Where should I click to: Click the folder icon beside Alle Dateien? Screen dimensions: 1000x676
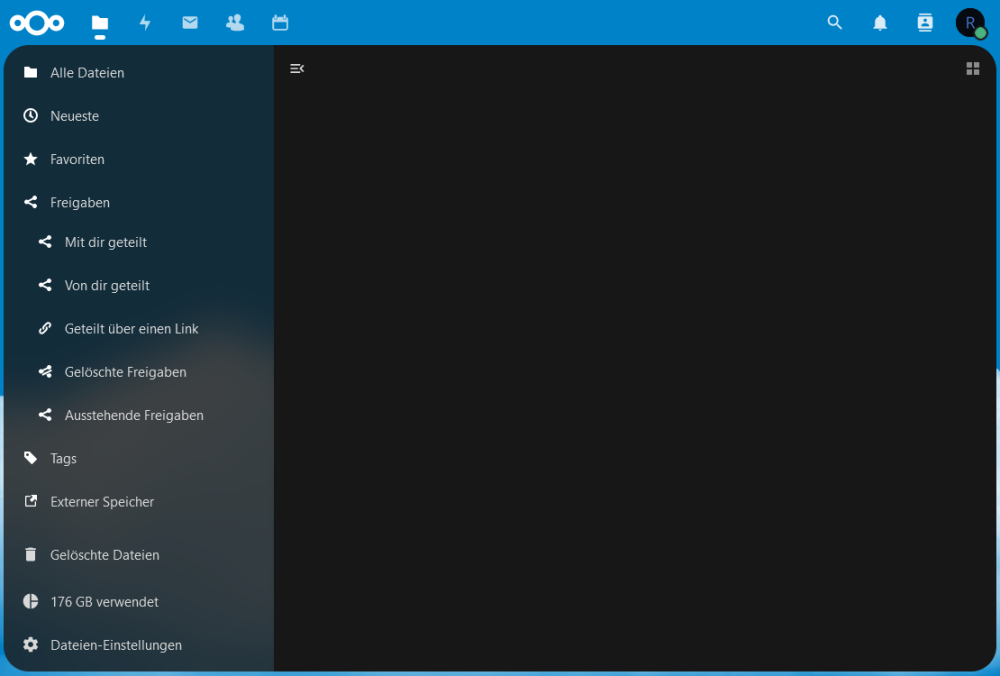(x=31, y=72)
